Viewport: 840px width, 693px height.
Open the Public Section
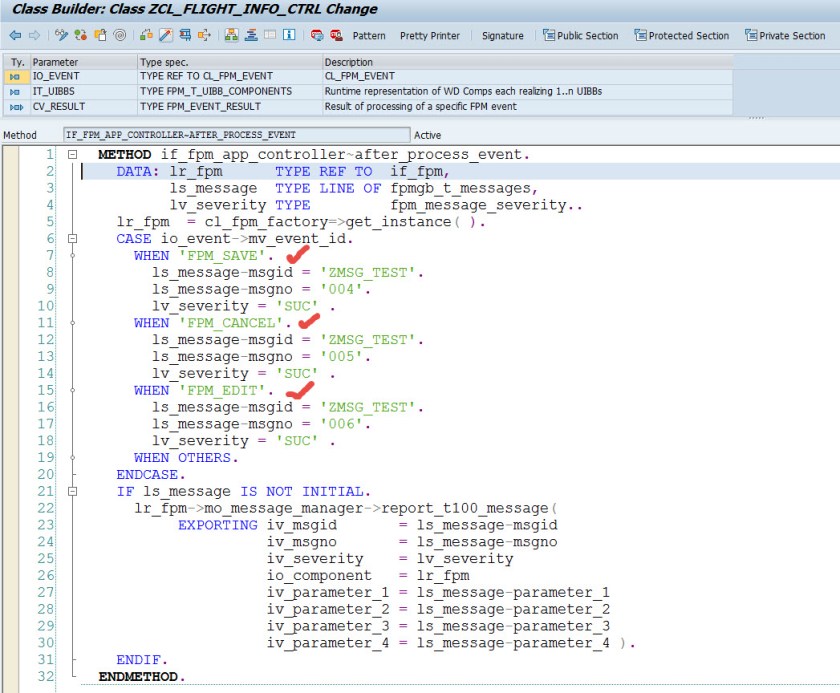click(x=580, y=35)
